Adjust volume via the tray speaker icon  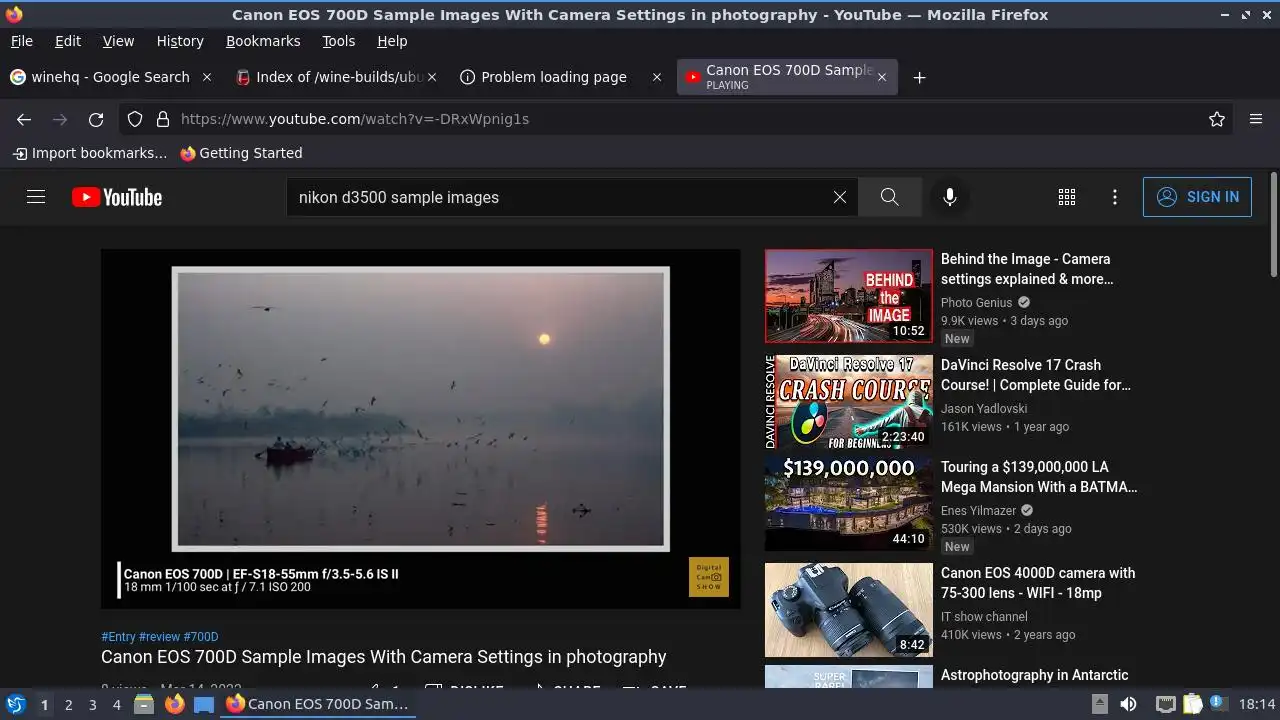pos(1128,704)
